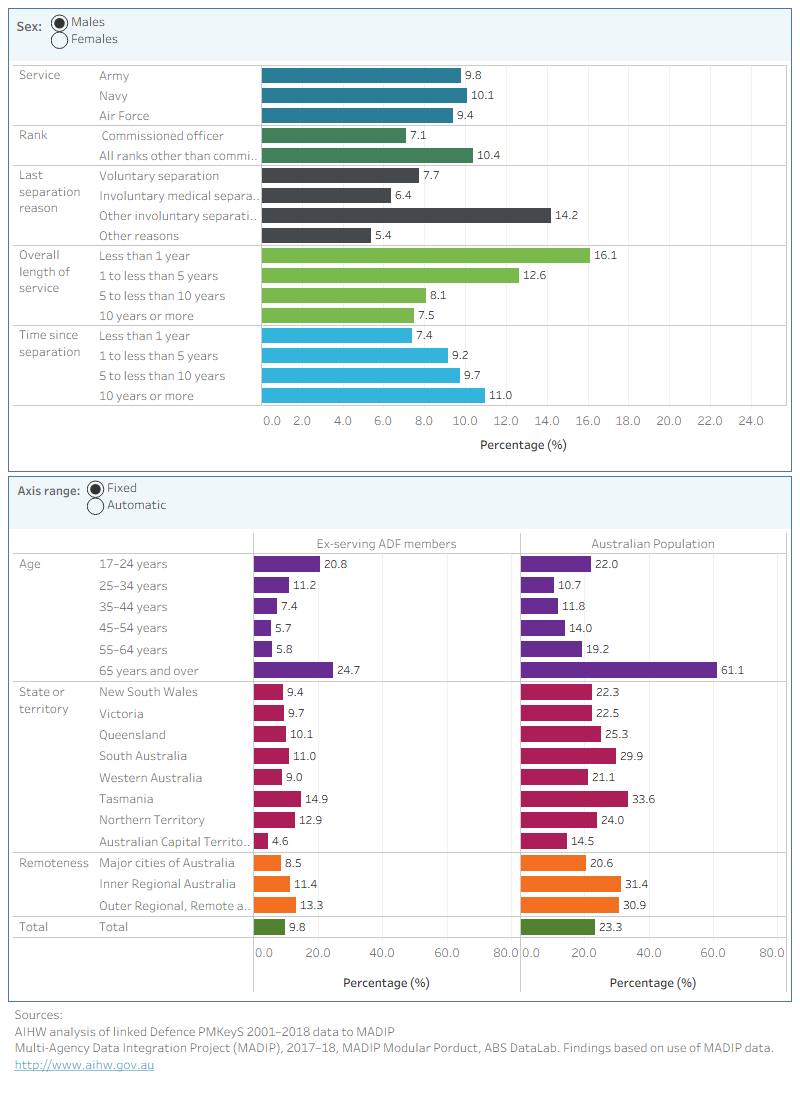Click the Navy bar showing 10.1
Image resolution: width=800 pixels, height=1100 pixels.
364,95
